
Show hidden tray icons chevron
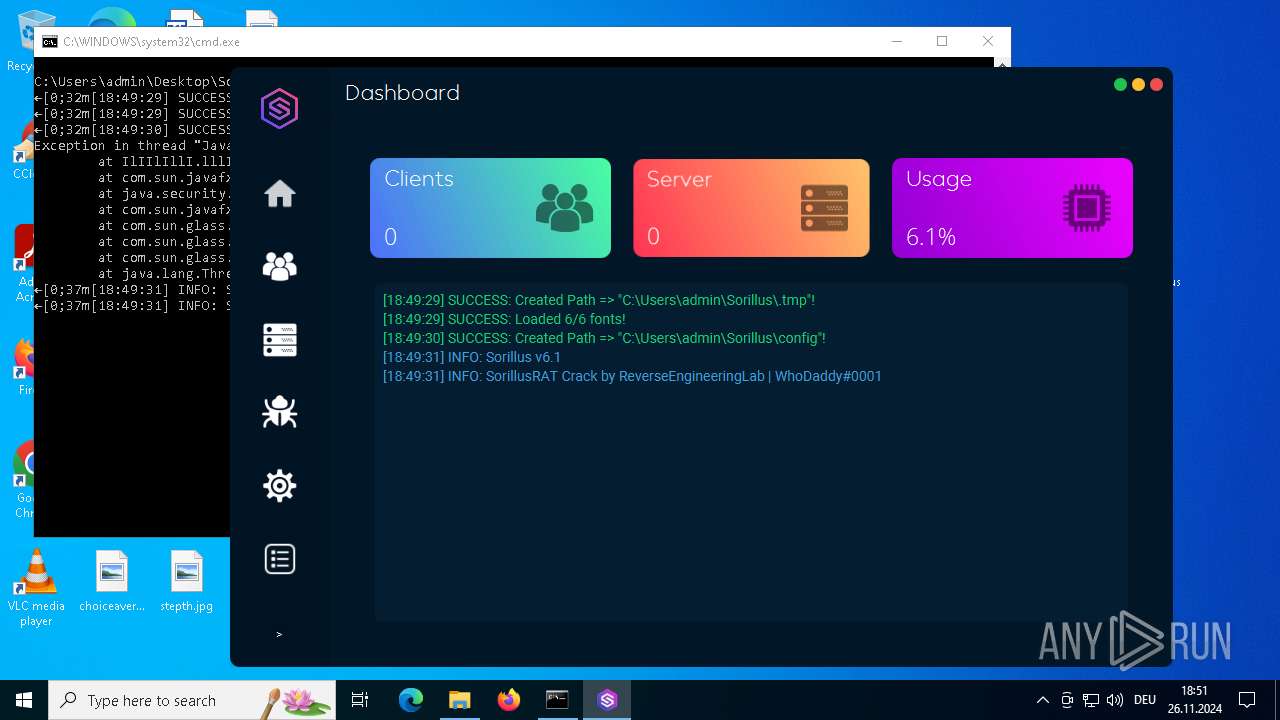point(1043,700)
